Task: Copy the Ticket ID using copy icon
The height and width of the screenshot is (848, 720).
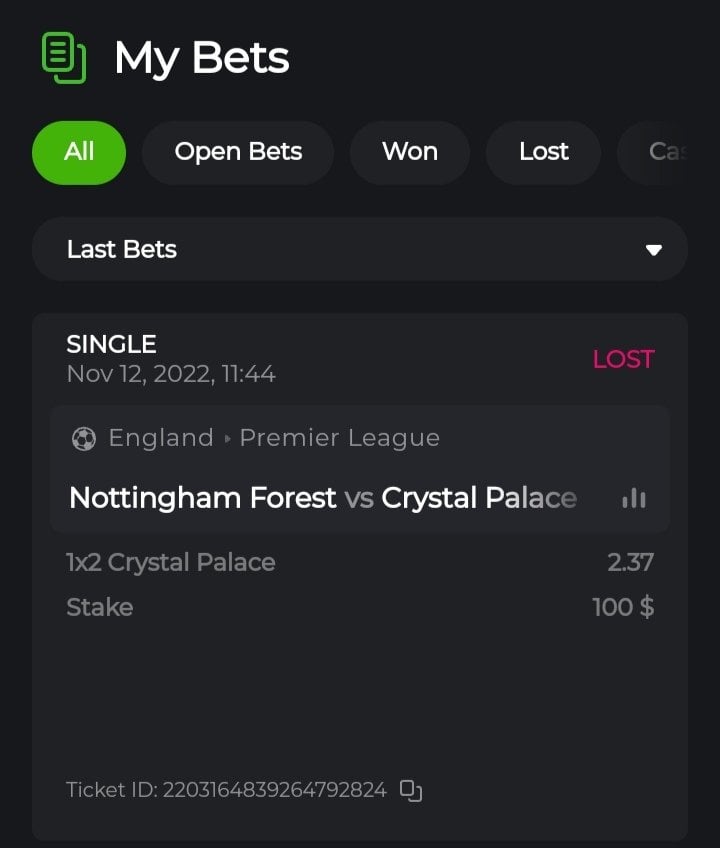Action: (x=411, y=790)
